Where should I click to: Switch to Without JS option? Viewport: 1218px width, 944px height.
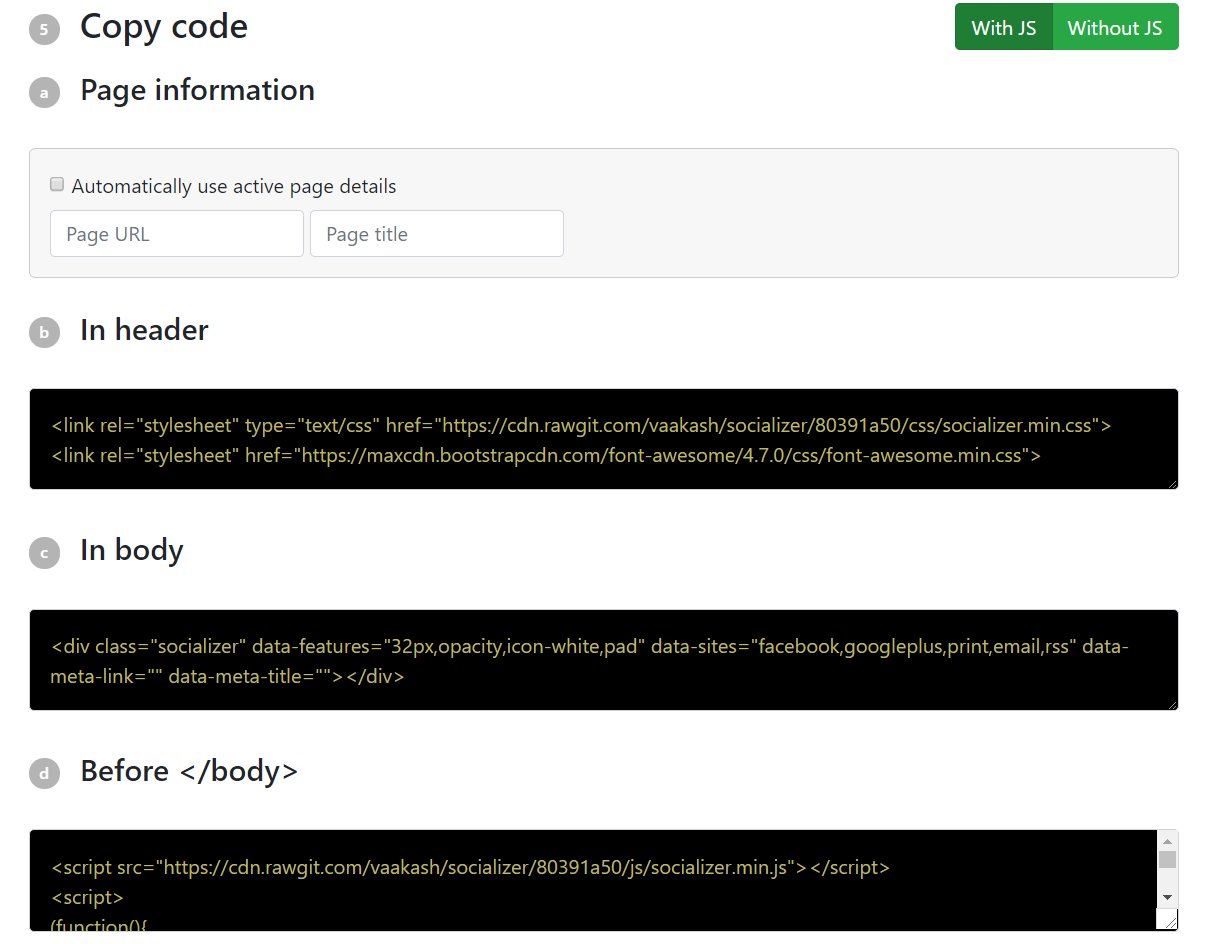1115,27
